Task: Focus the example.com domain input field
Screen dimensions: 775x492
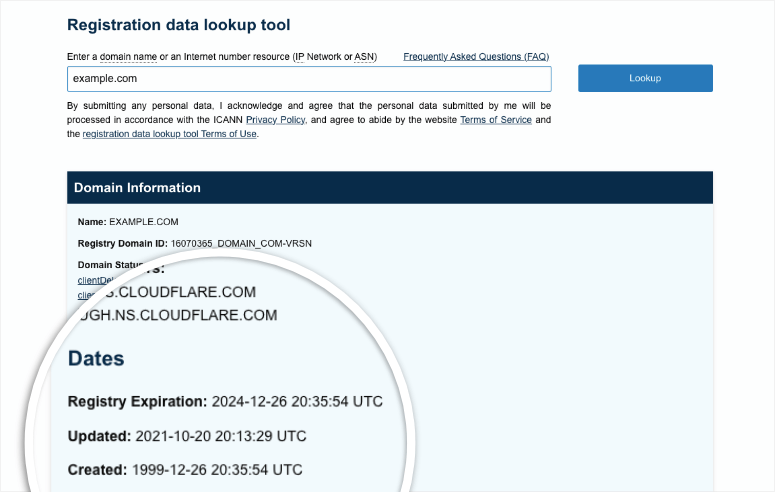Action: 309,79
